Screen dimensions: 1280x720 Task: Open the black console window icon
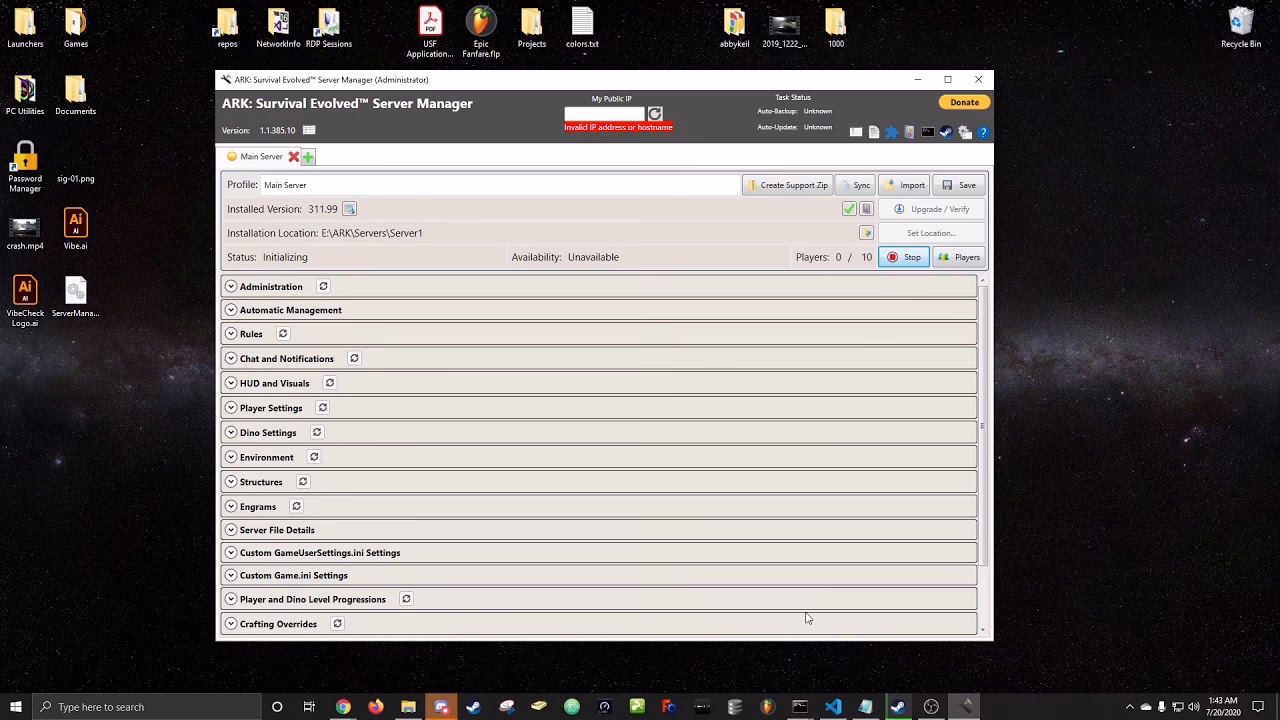(927, 132)
